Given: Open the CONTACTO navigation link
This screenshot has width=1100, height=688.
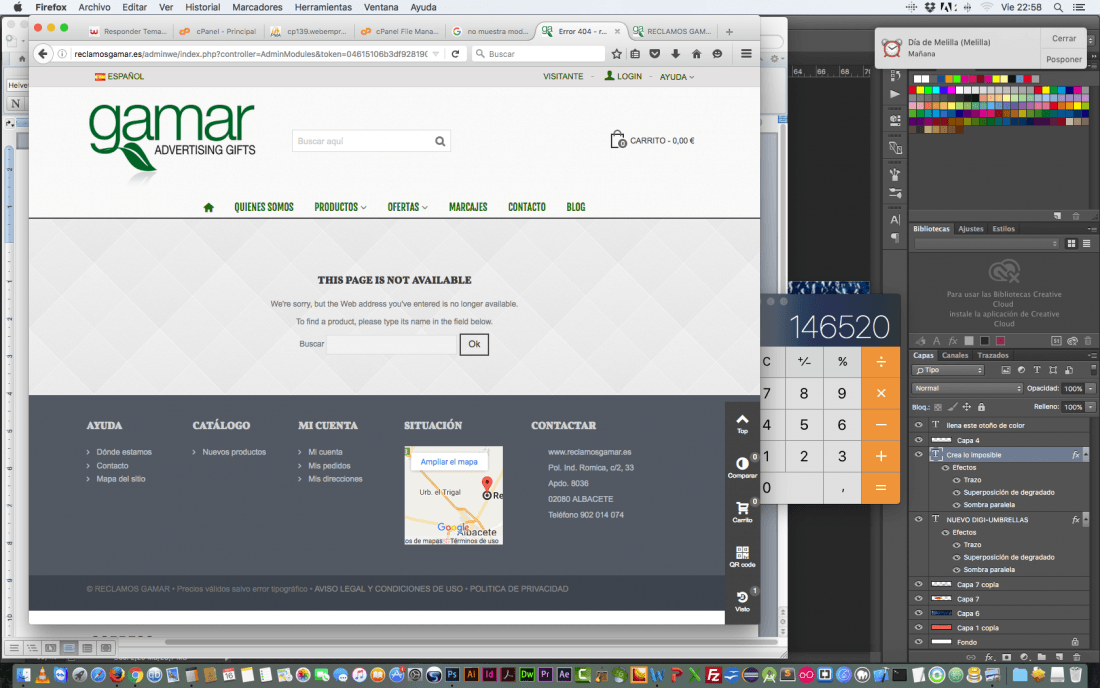Looking at the screenshot, I should tap(527, 207).
